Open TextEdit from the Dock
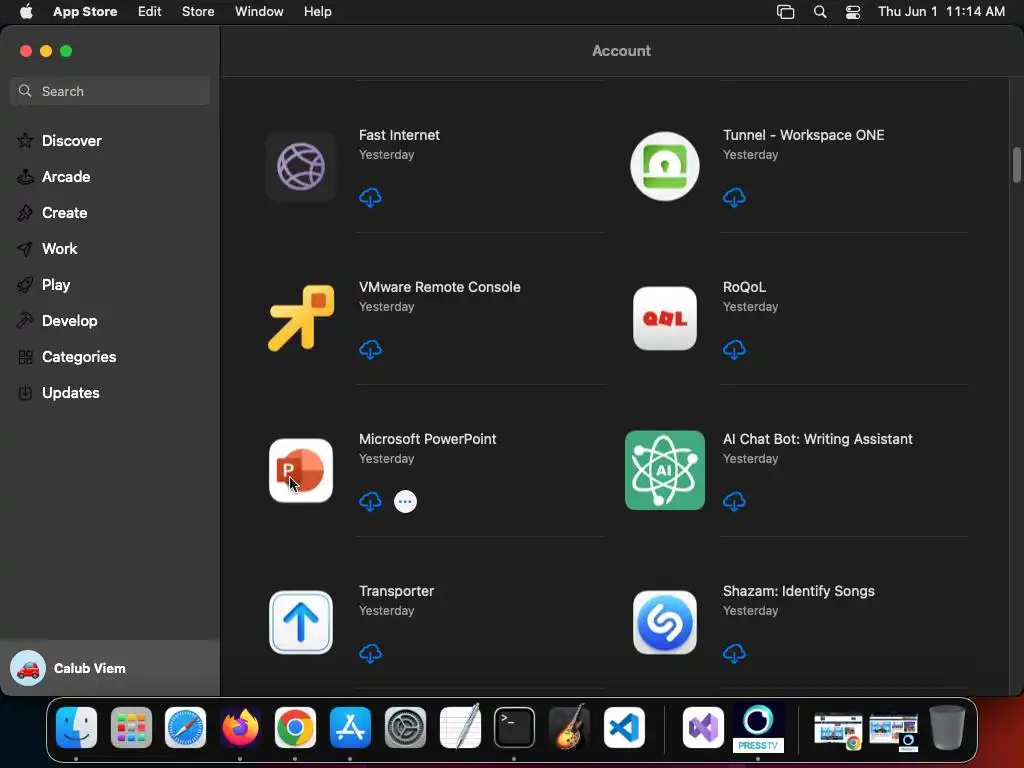The image size is (1024, 768). point(460,727)
